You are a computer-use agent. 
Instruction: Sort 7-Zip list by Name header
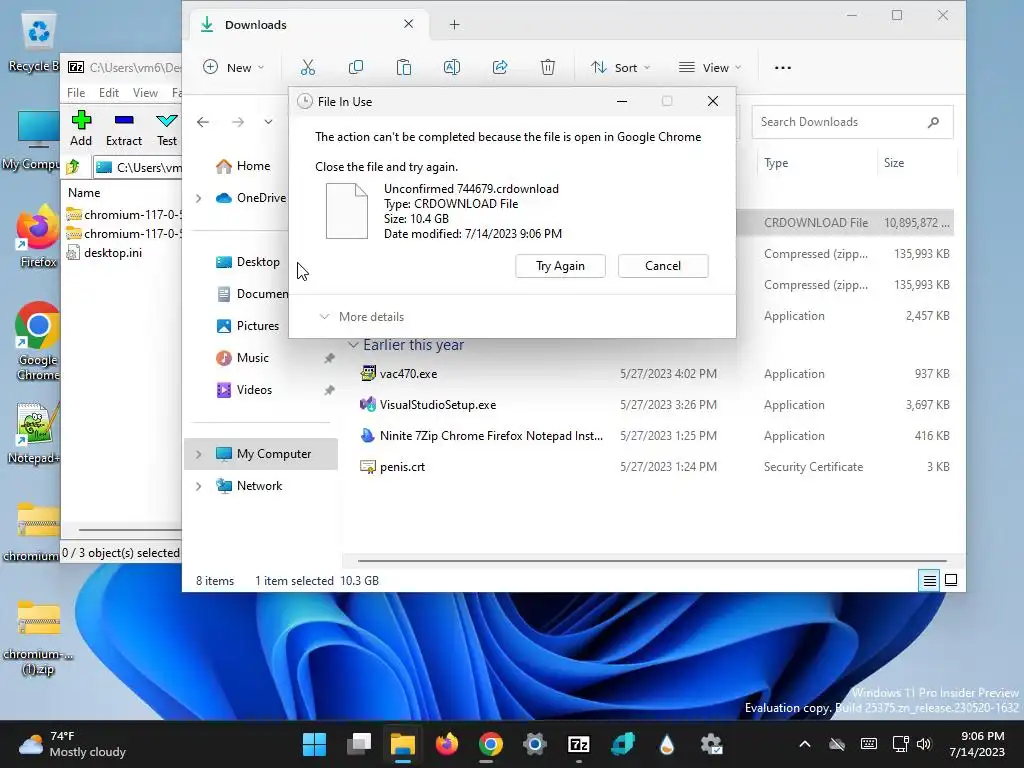coord(84,193)
